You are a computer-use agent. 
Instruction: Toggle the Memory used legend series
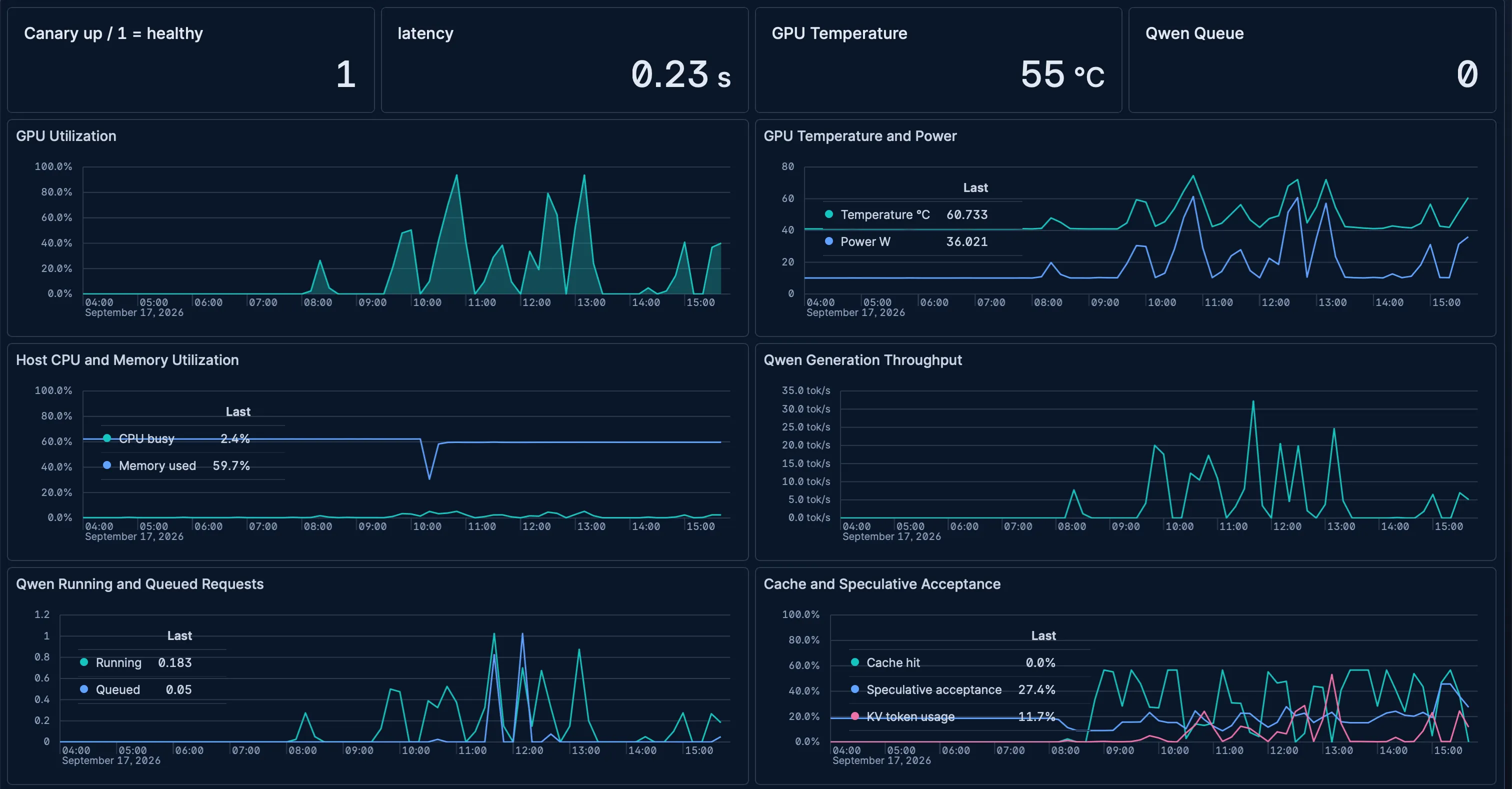point(157,465)
